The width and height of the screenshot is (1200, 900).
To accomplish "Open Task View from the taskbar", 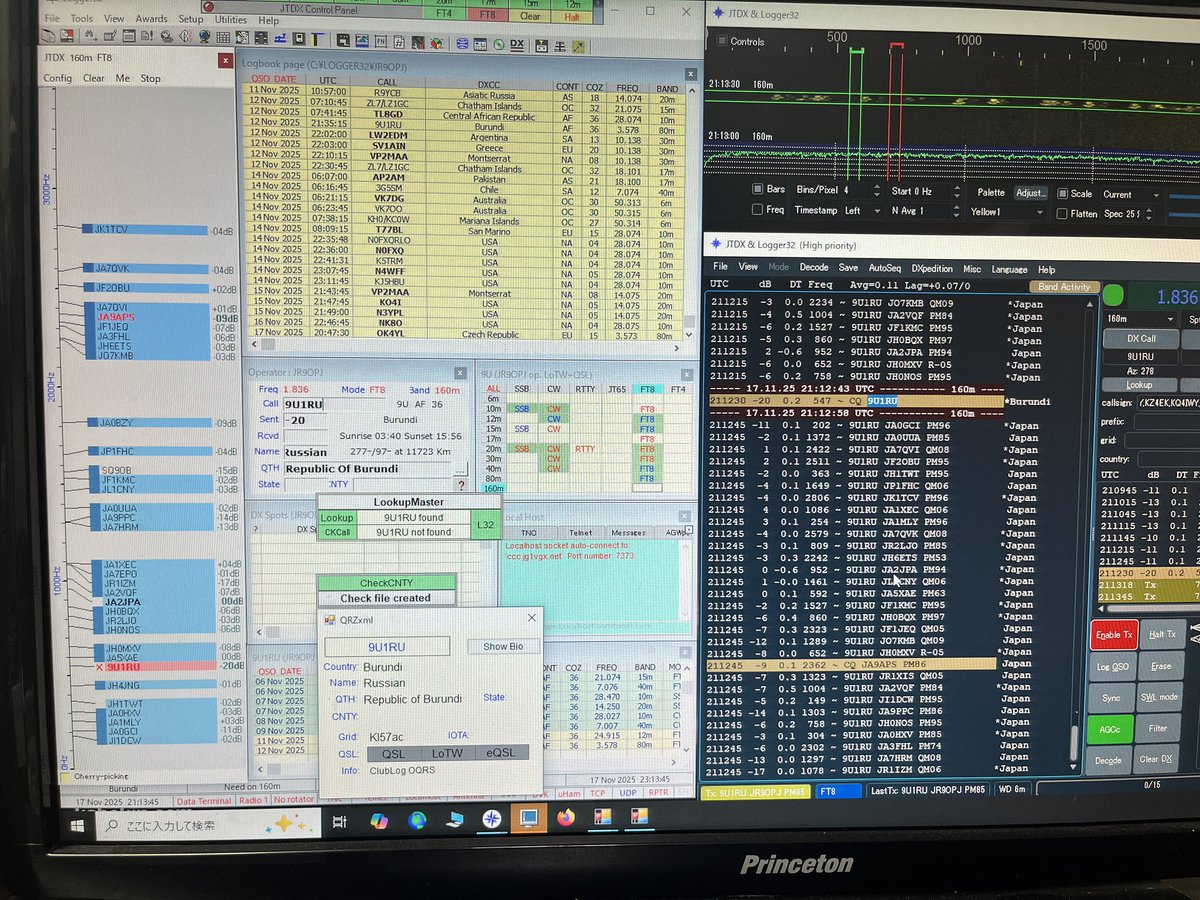I will 339,822.
